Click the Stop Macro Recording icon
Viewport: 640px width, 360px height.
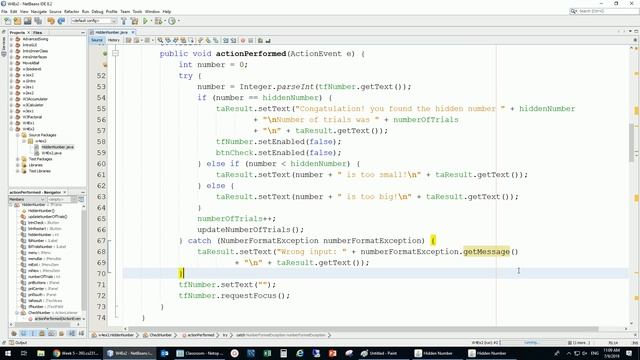pos(251,40)
